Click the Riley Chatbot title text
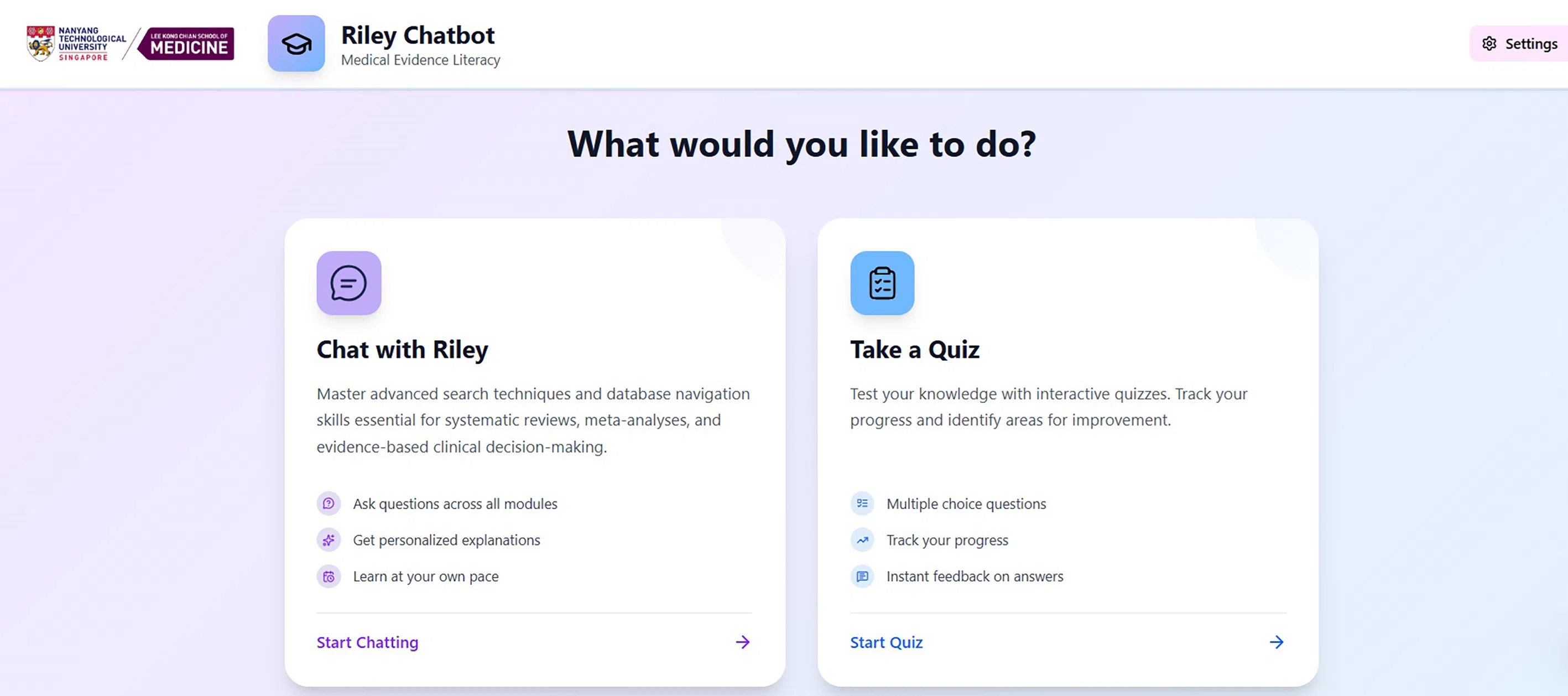The image size is (1568, 696). pyautogui.click(x=418, y=35)
